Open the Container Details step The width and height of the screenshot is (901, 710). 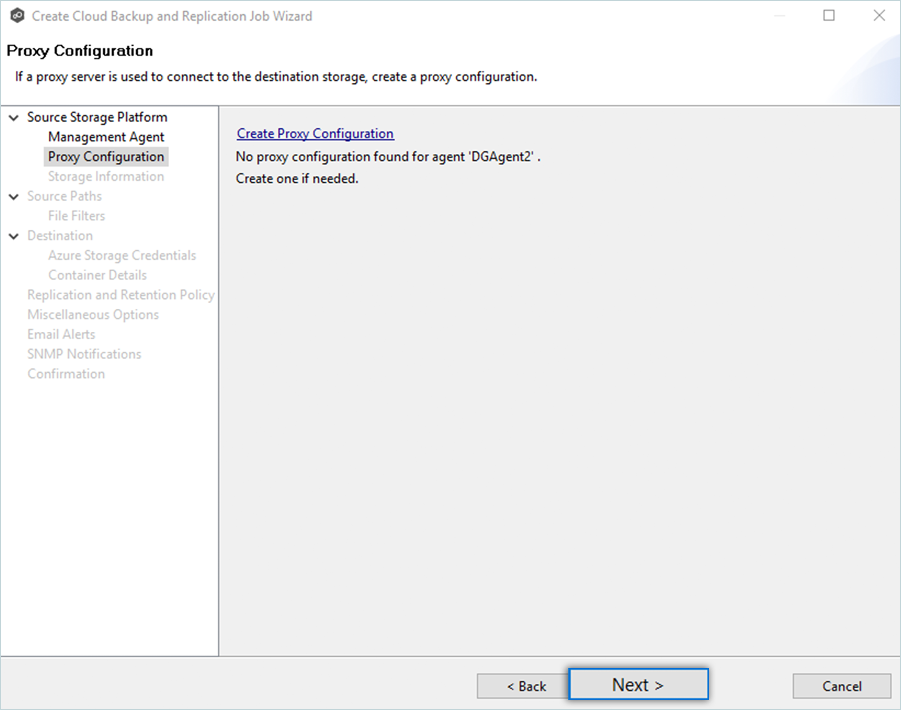(x=97, y=275)
